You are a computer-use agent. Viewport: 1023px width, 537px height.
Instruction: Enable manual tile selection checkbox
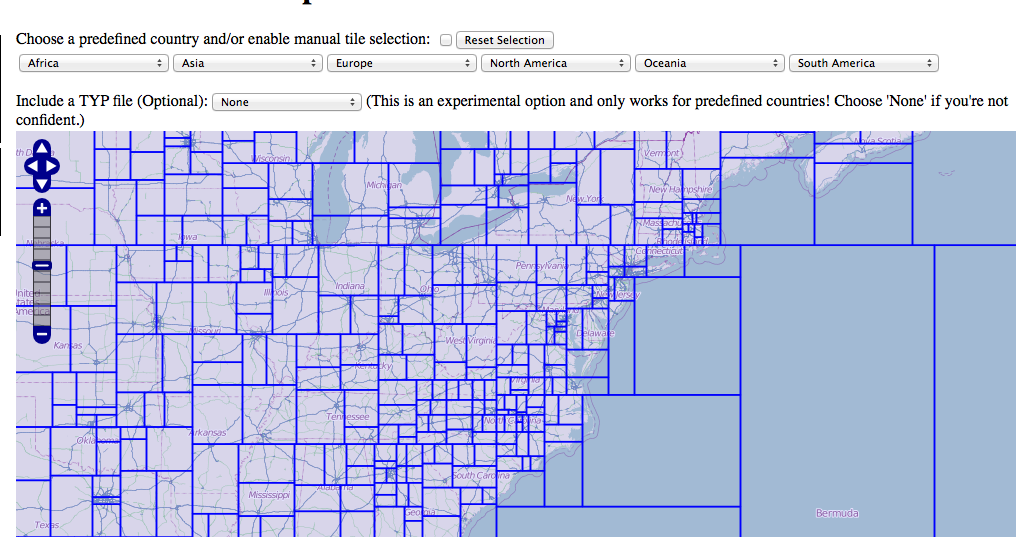click(446, 40)
